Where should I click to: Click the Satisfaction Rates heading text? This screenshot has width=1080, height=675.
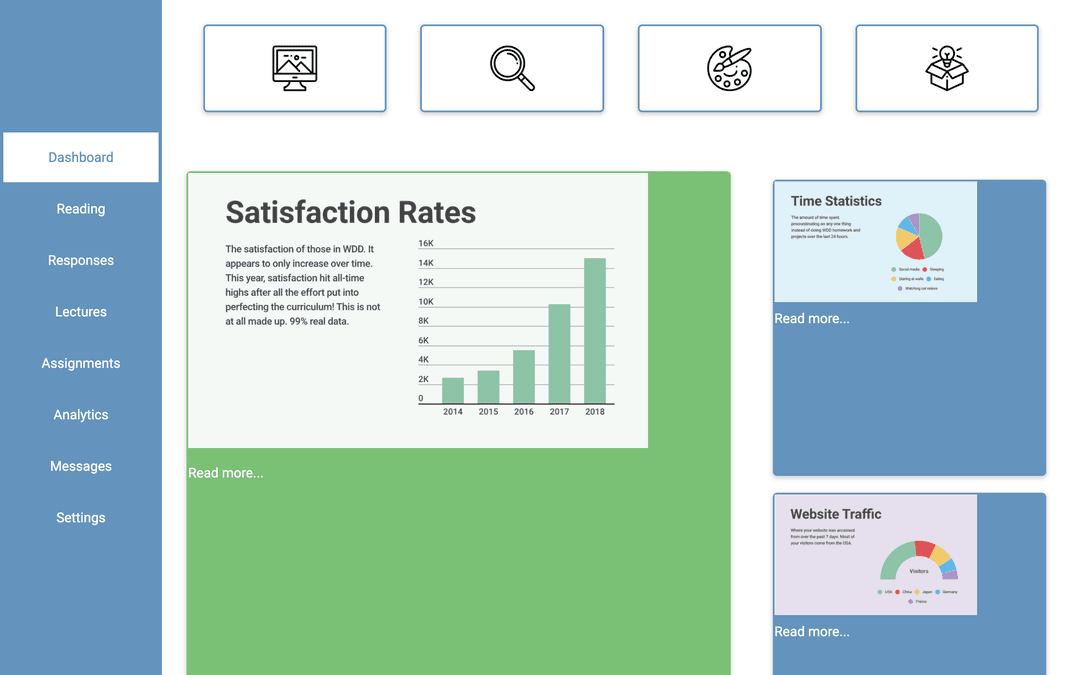click(x=350, y=212)
